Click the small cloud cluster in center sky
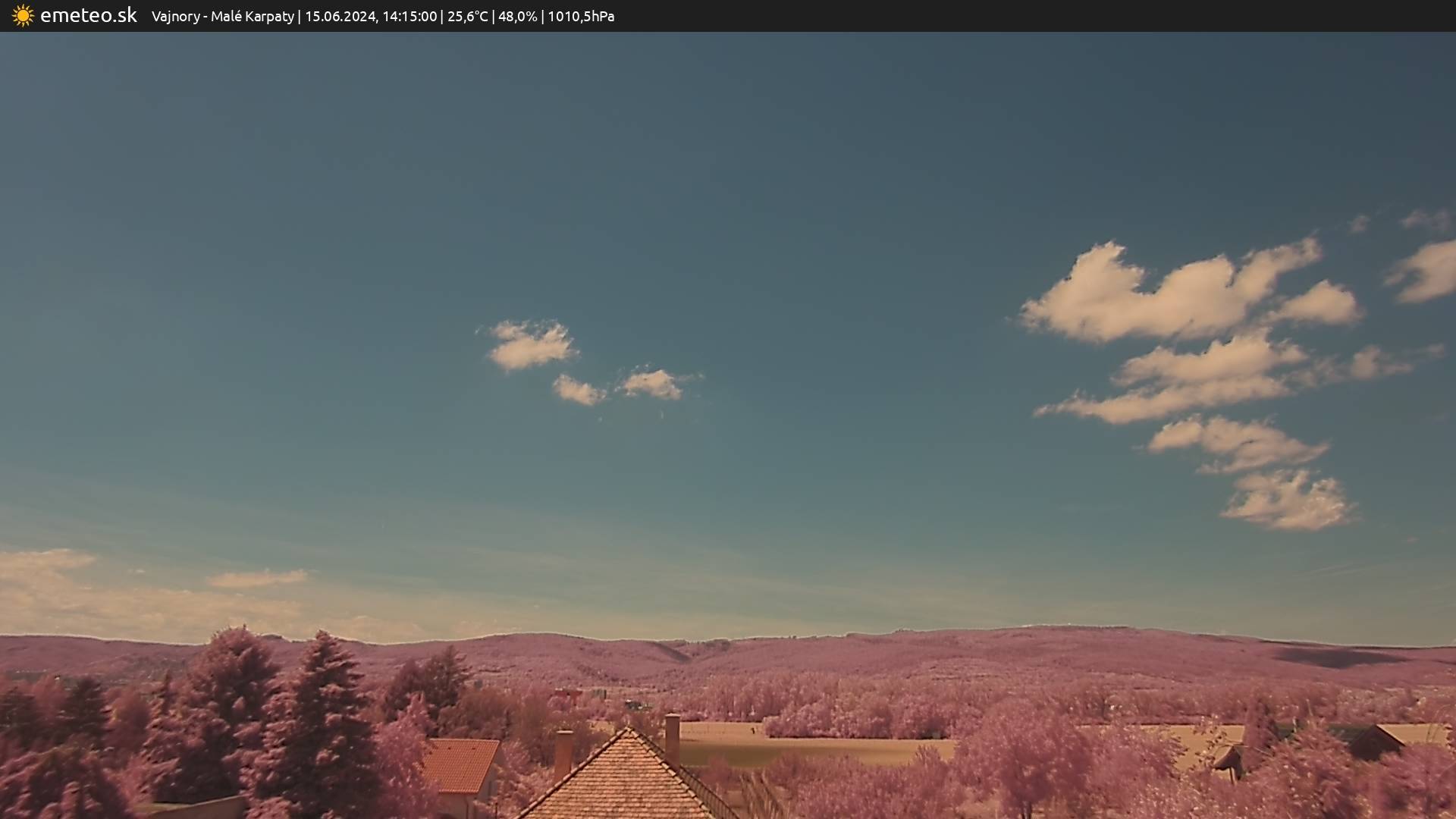Screen dimensions: 1456x819 [531, 346]
